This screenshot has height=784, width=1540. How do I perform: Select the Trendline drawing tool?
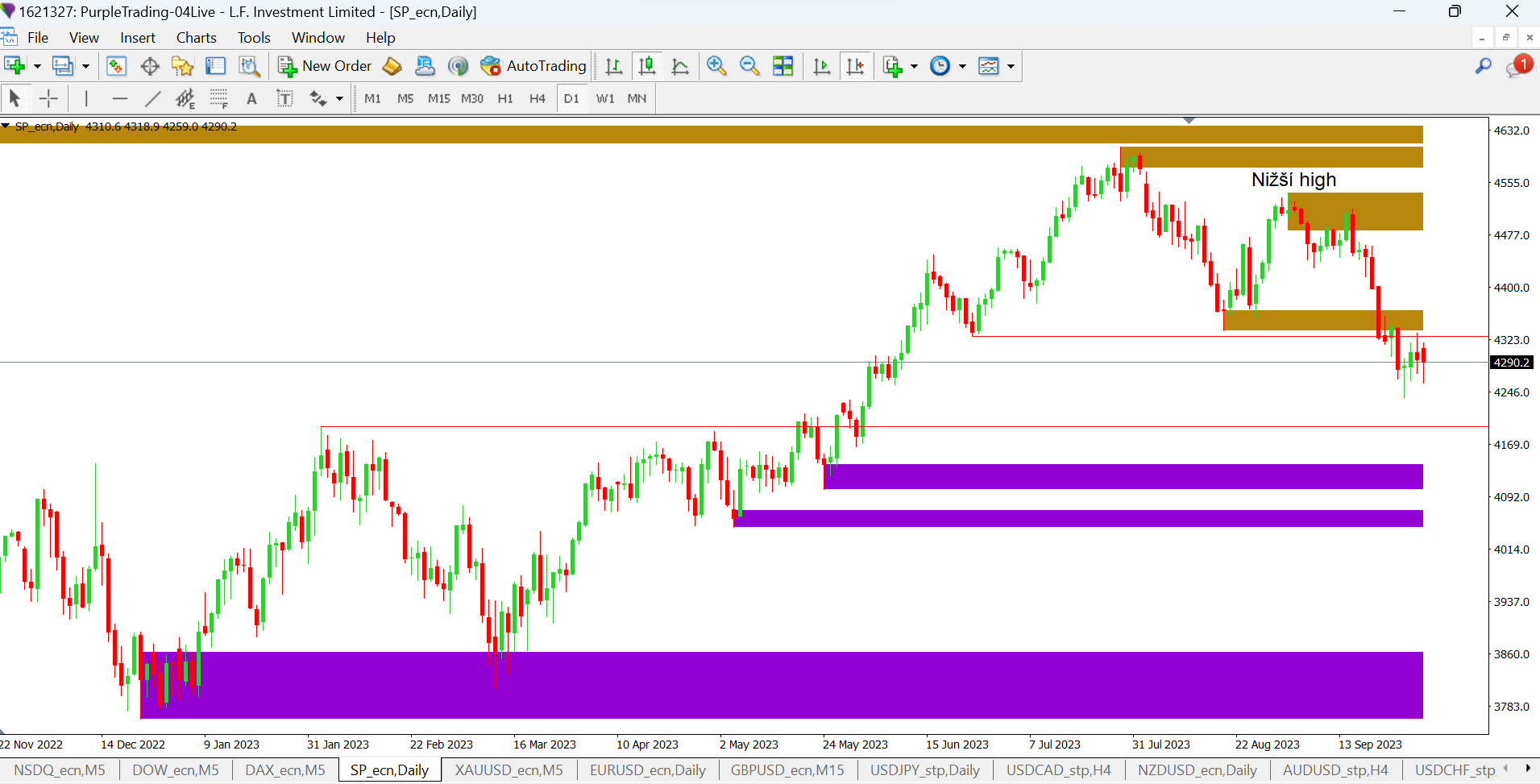(x=152, y=98)
